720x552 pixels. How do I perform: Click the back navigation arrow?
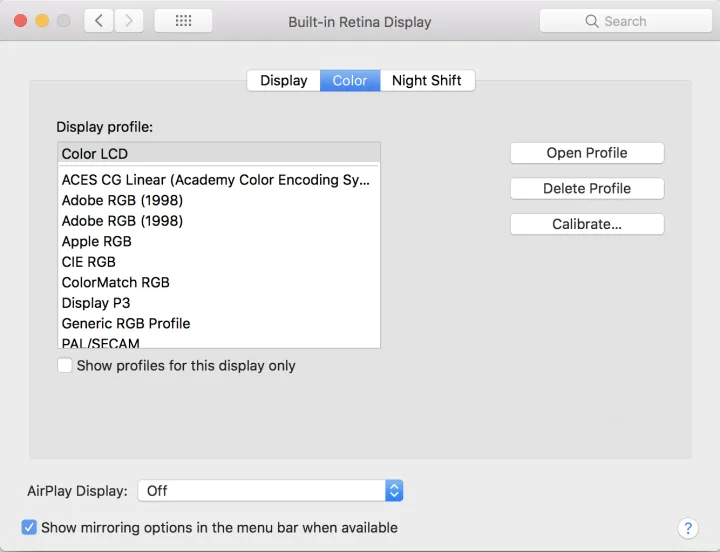click(x=98, y=21)
